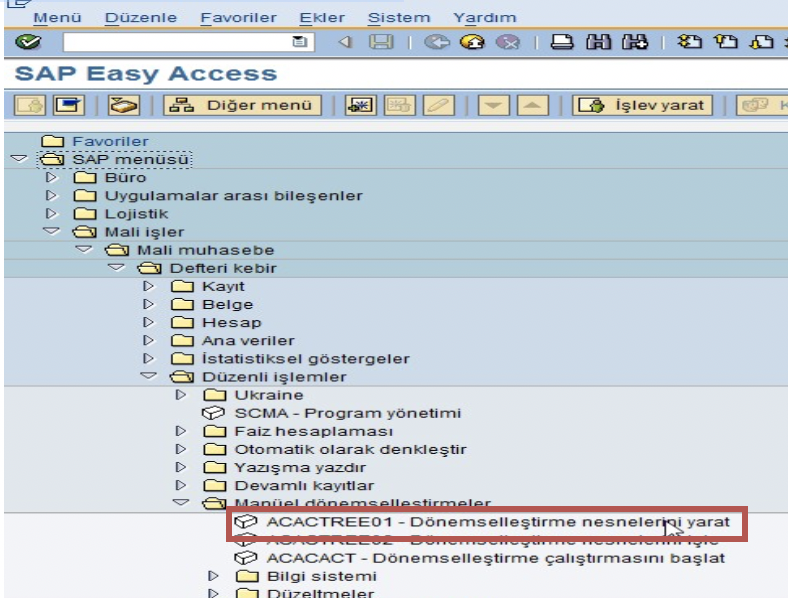
Task: Select ACACTREE01 - Dönemselleştirme nesnelerini yarat
Action: (x=498, y=522)
